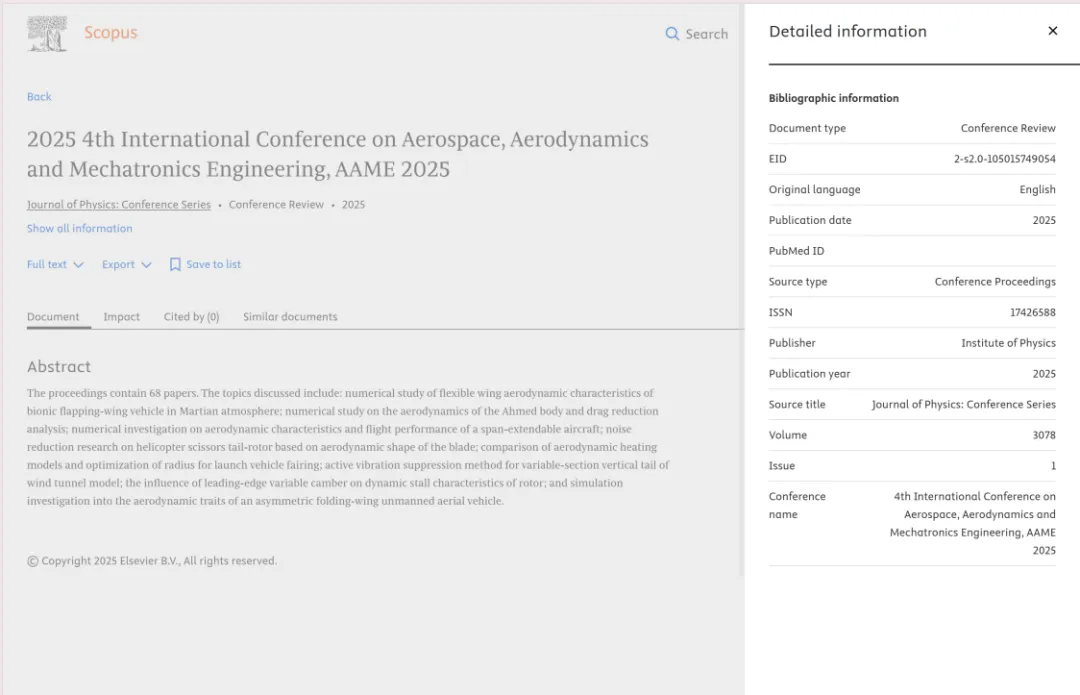1080x695 pixels.
Task: Click the Search text in header
Action: (706, 34)
